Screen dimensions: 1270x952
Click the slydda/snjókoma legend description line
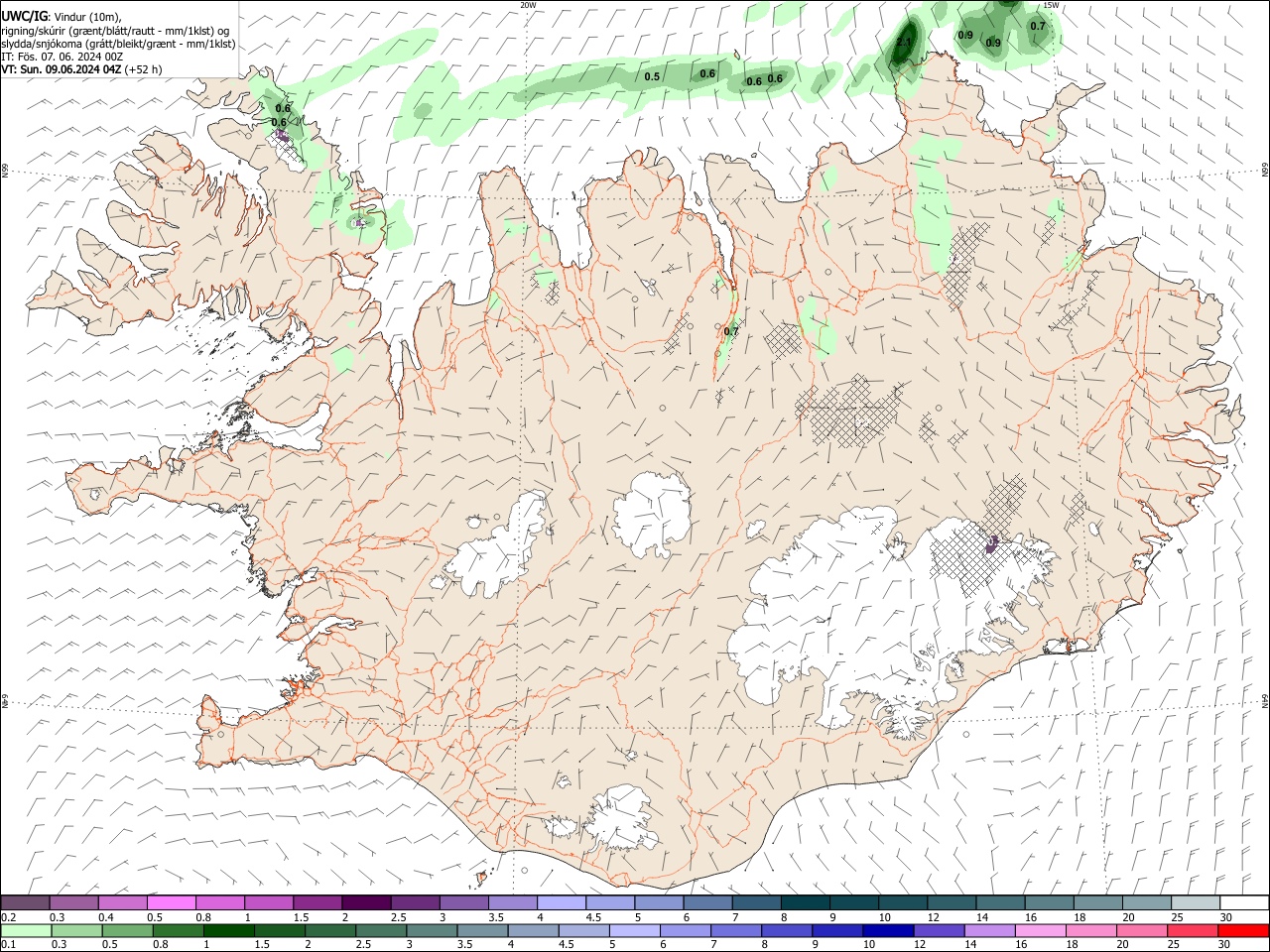click(118, 44)
